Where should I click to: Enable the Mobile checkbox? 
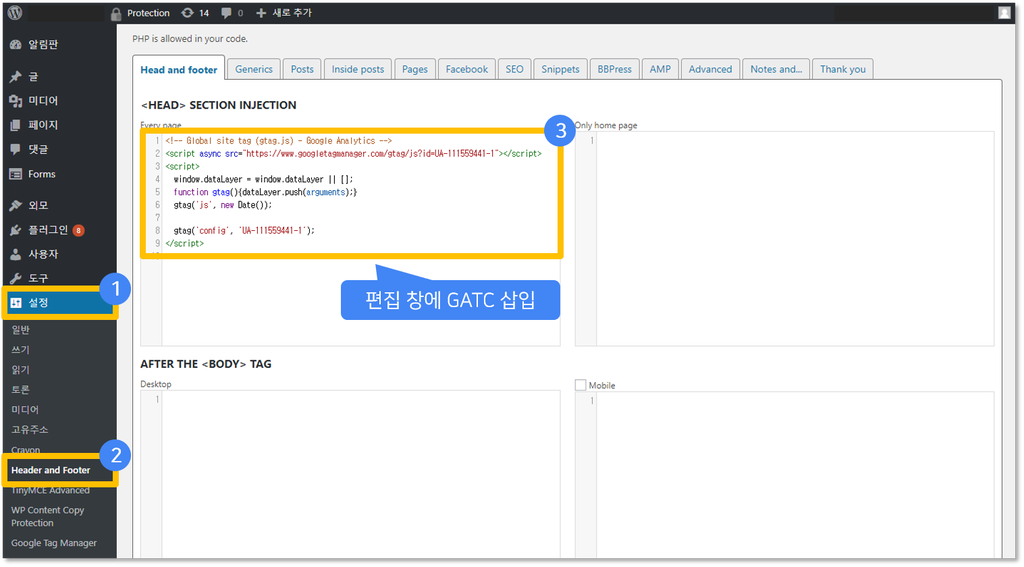pyautogui.click(x=580, y=385)
